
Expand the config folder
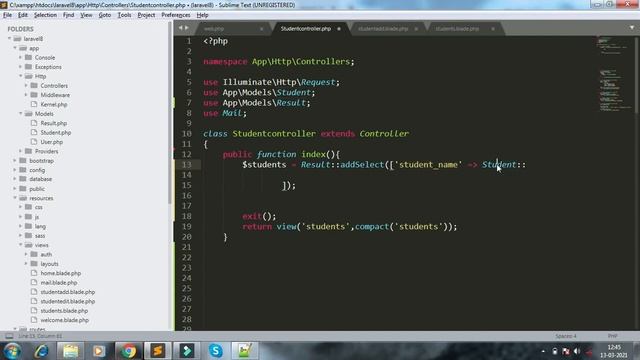(15, 170)
